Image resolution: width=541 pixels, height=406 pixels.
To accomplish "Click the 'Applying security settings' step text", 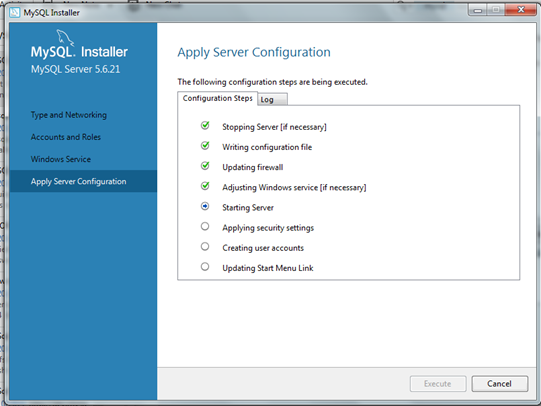I will (268, 228).
